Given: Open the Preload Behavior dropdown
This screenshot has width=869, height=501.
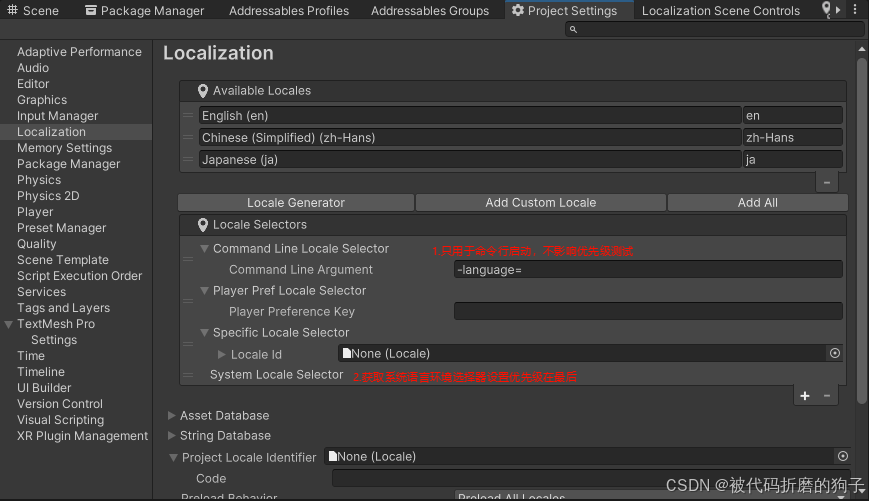Looking at the screenshot, I should [x=651, y=496].
